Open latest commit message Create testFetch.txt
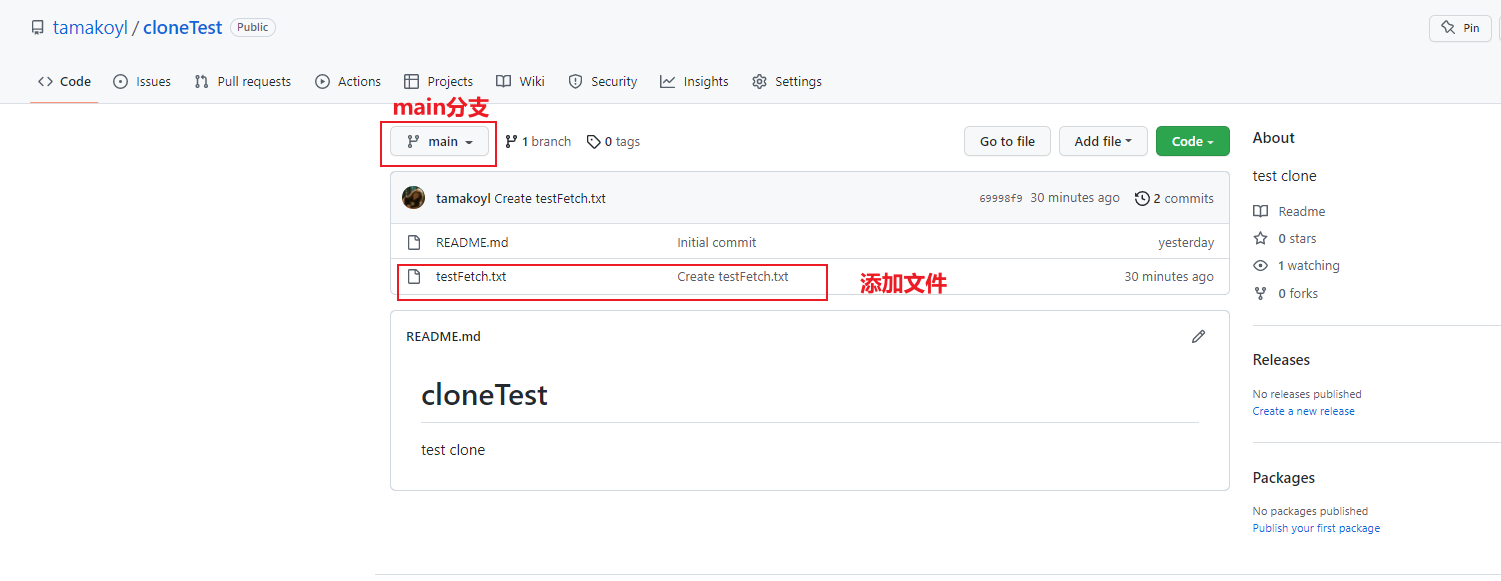The width and height of the screenshot is (1501, 581). [x=550, y=199]
